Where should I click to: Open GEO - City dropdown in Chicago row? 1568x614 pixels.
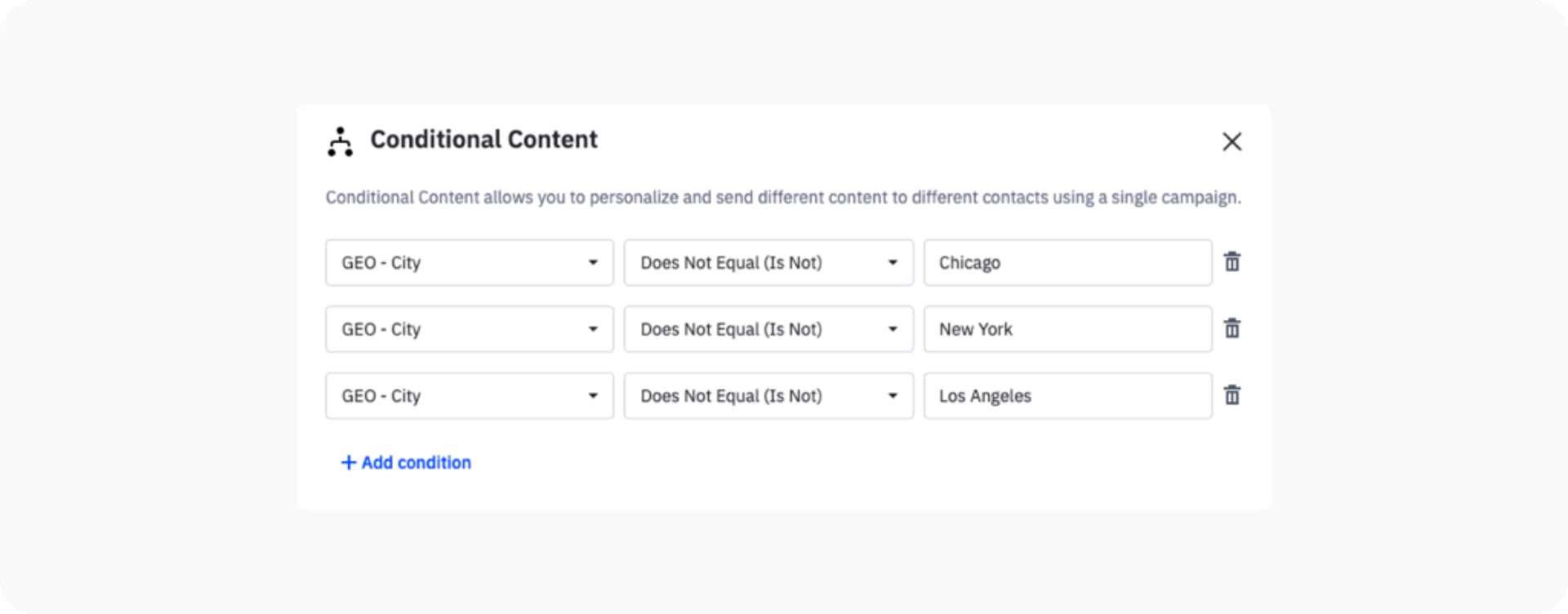[469, 263]
